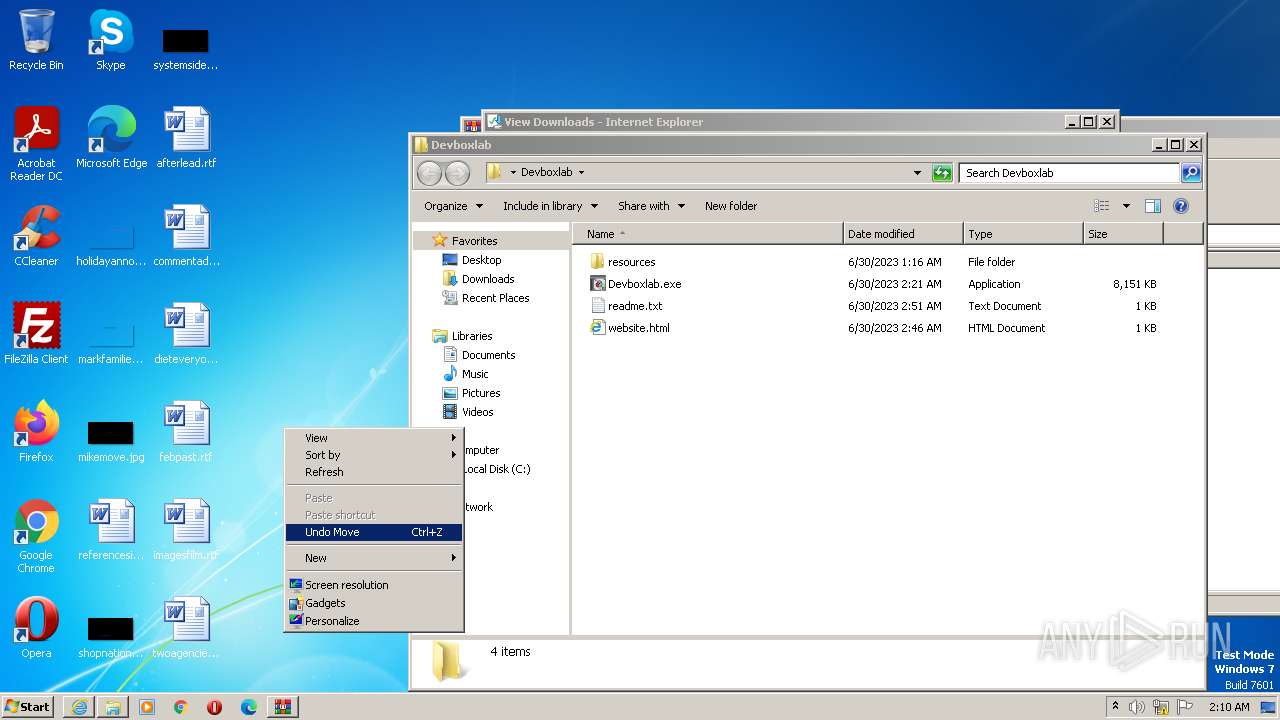
Task: Select readme.txt file in list
Action: tap(635, 306)
